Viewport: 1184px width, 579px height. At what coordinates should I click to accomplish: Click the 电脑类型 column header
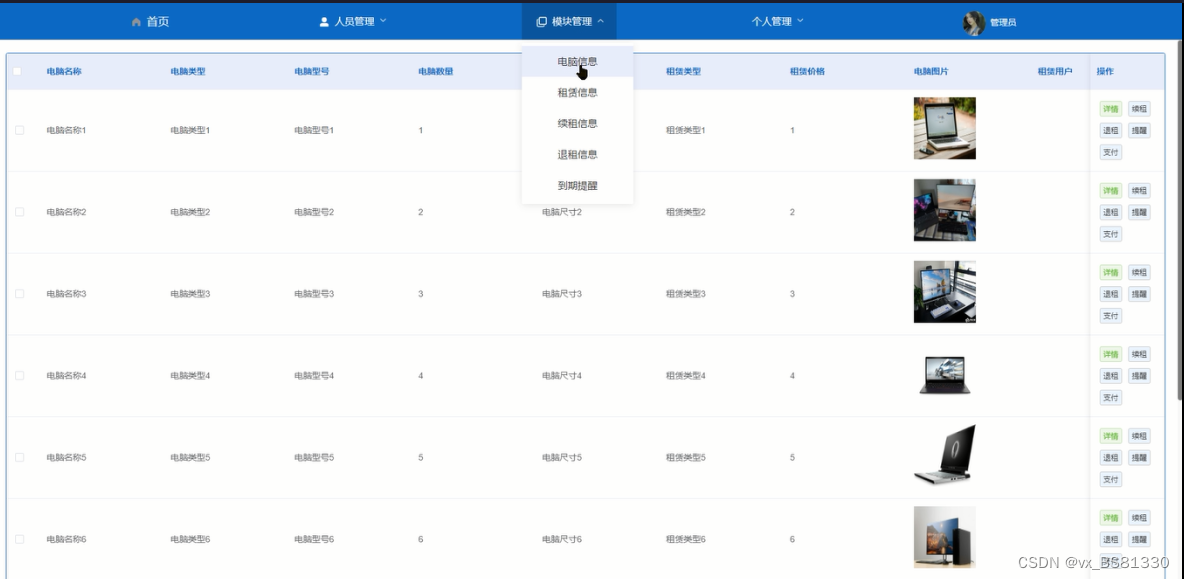tap(188, 72)
